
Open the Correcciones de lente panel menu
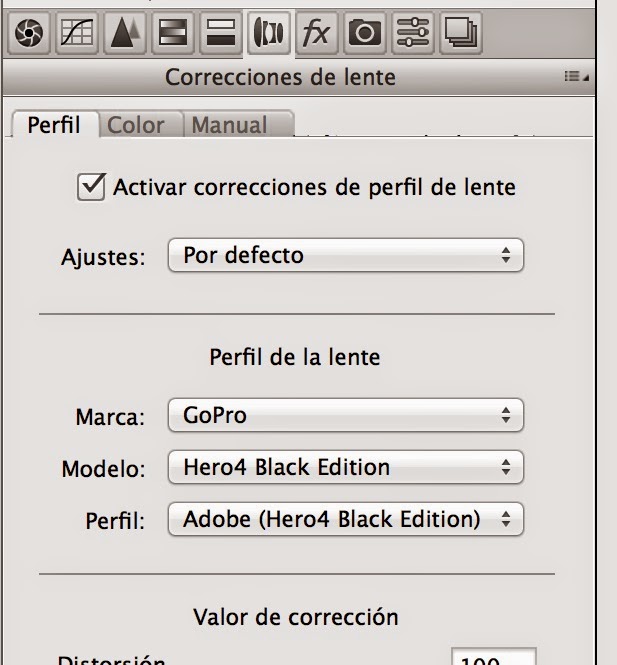(577, 76)
